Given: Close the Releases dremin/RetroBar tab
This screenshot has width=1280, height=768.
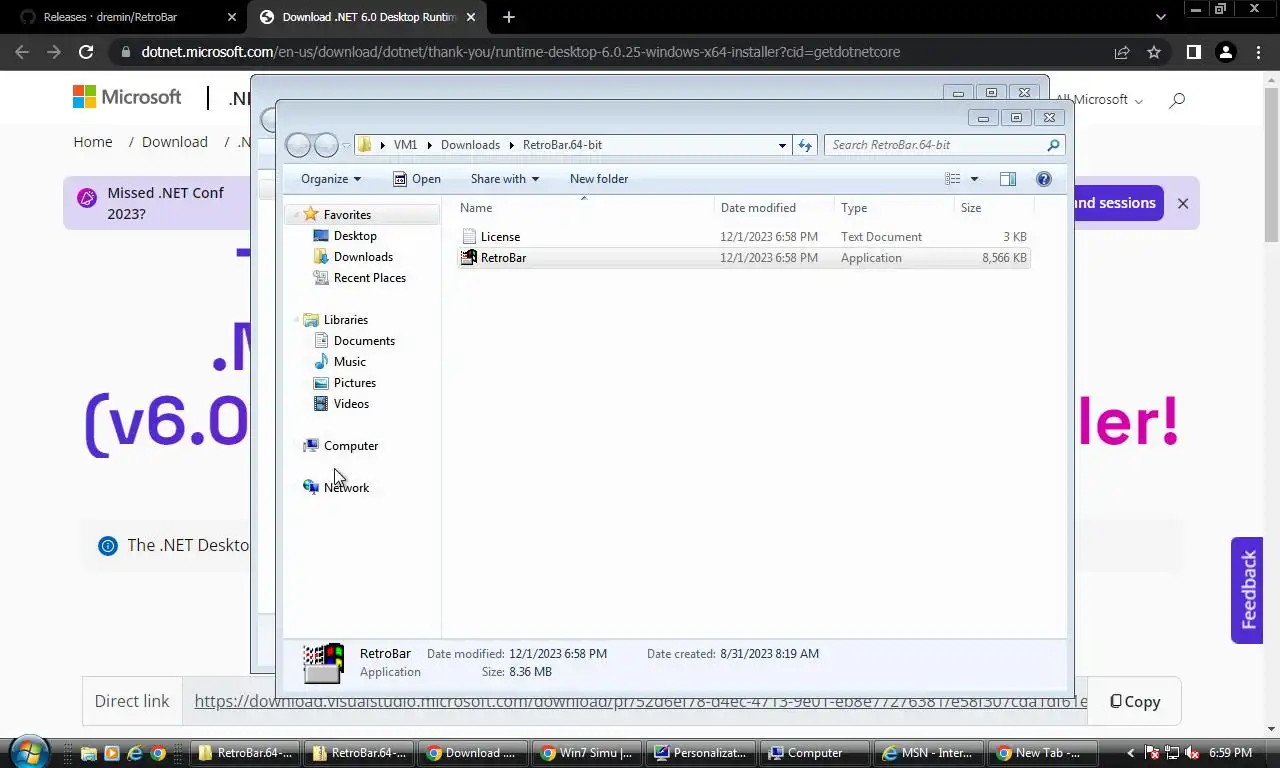Looking at the screenshot, I should point(232,17).
